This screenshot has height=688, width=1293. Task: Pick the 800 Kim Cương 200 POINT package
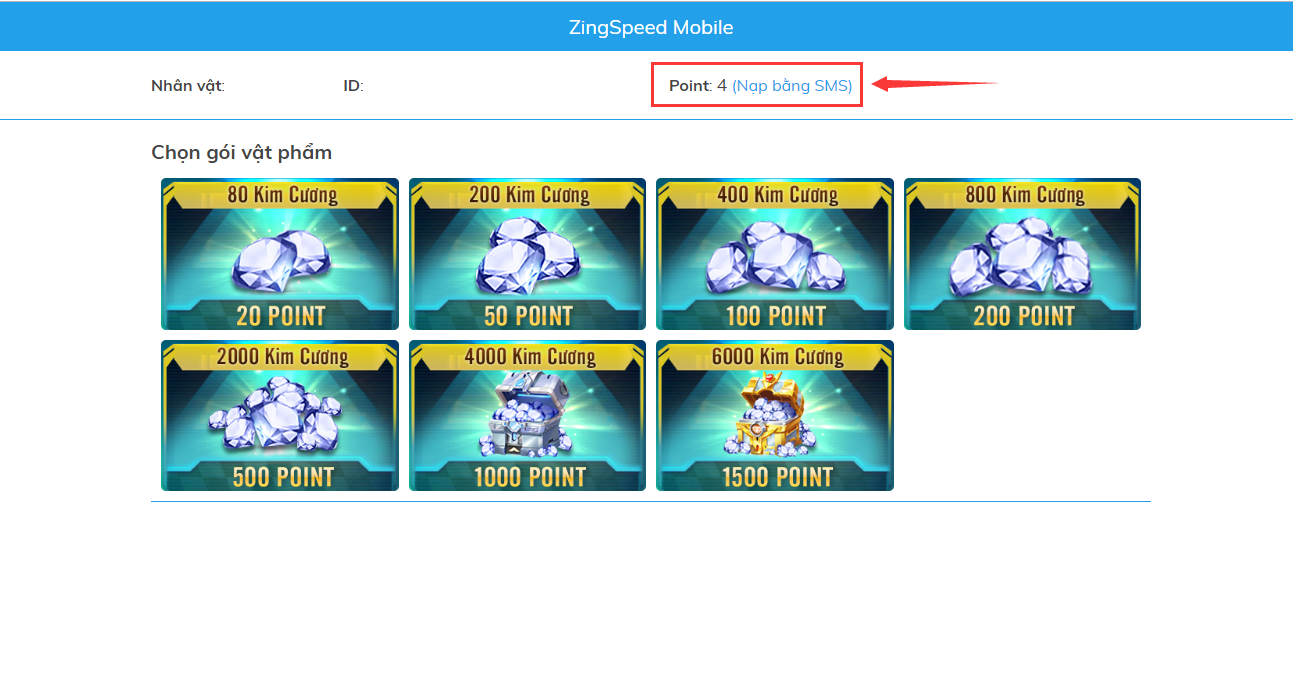(1022, 254)
